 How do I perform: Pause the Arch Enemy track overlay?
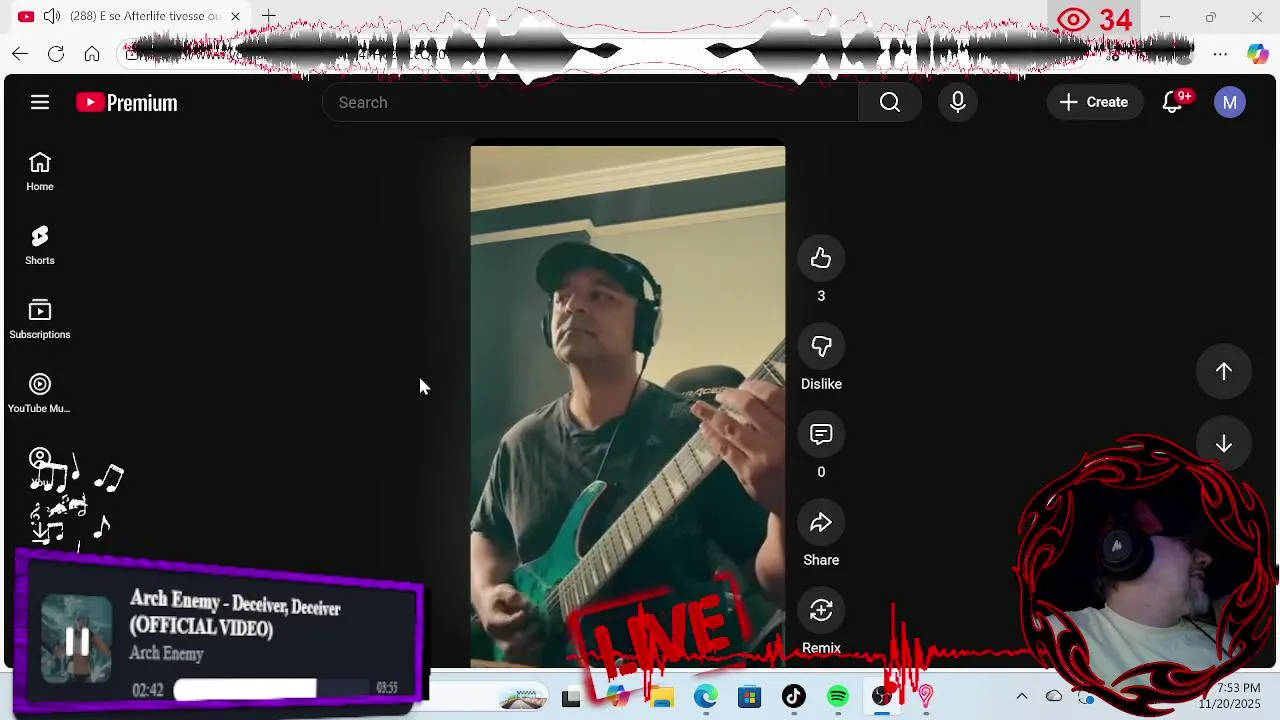tap(77, 641)
